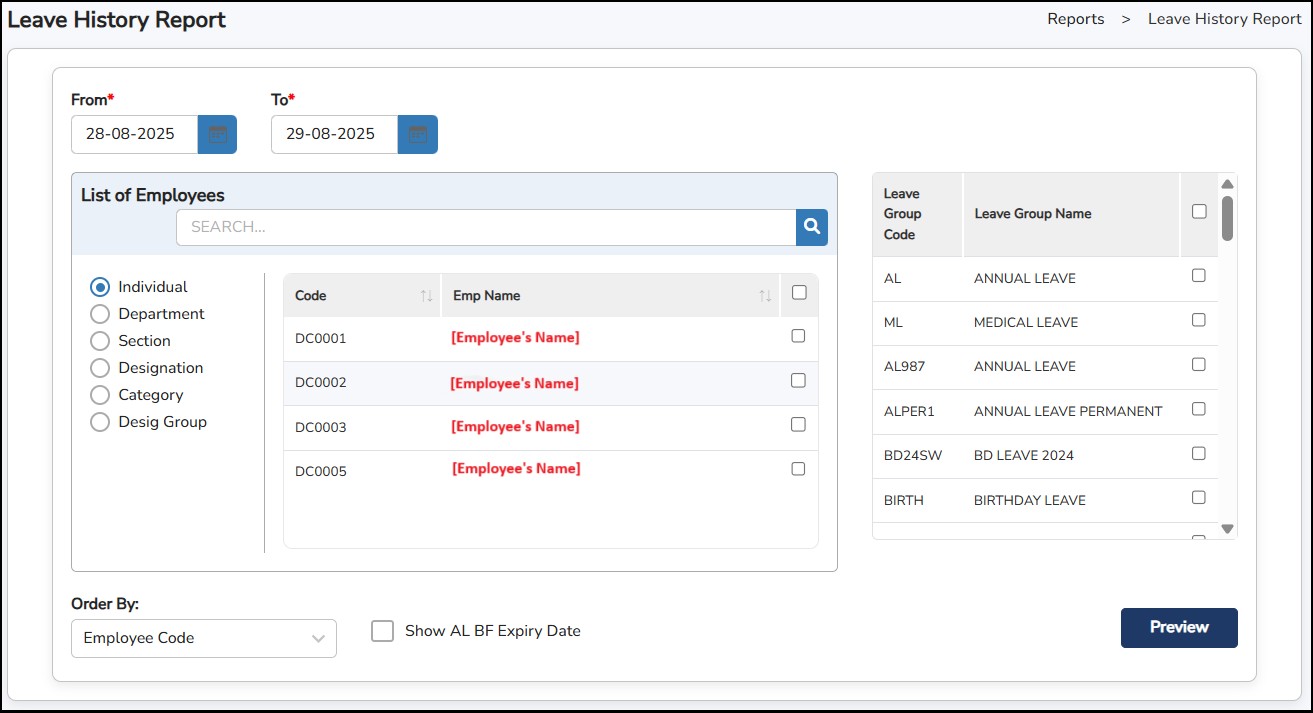Enable Show AL BF Expiry Date

(x=382, y=631)
